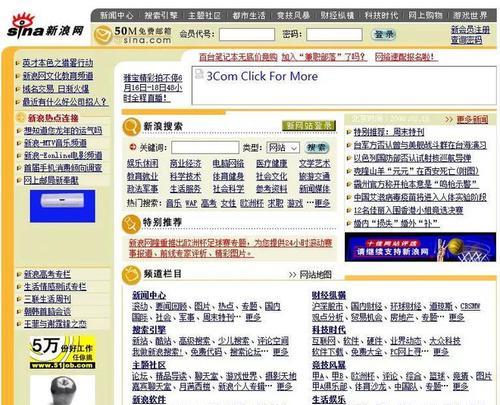This screenshot has width=500, height=405.
Task: Click hot search term WAP
Action: 191,203
